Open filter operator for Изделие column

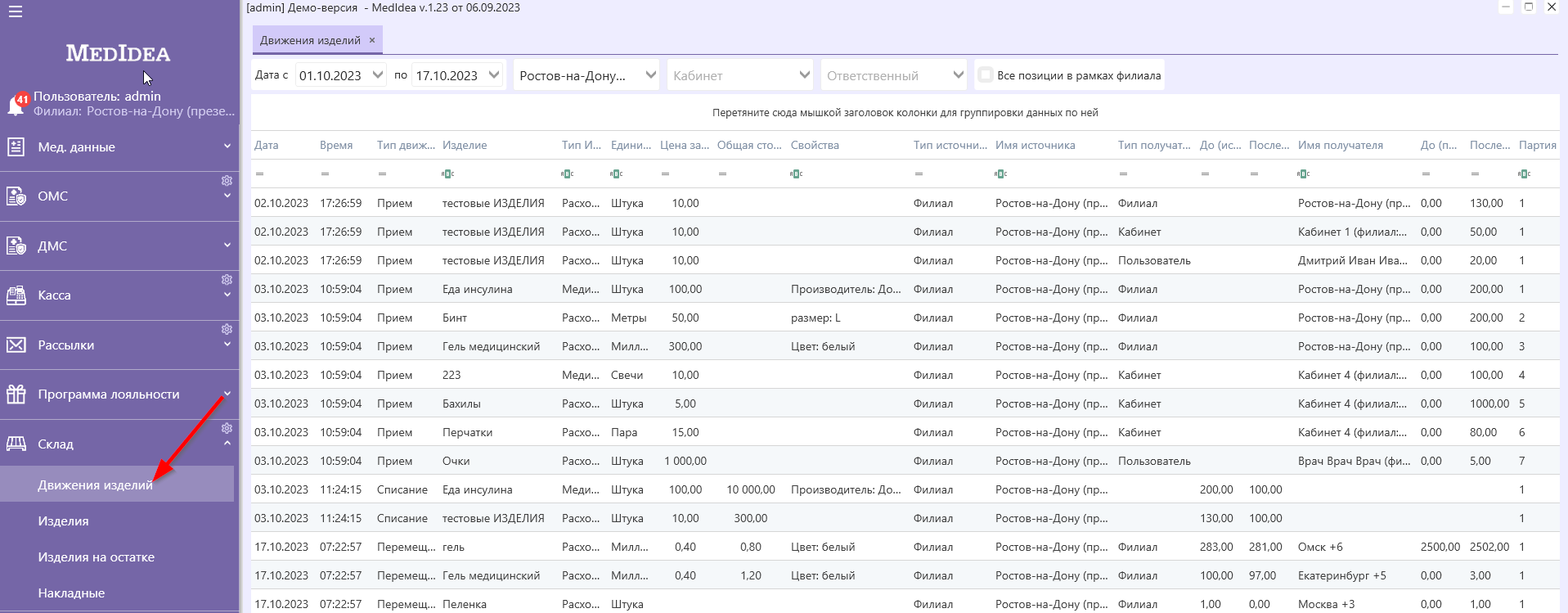(447, 174)
